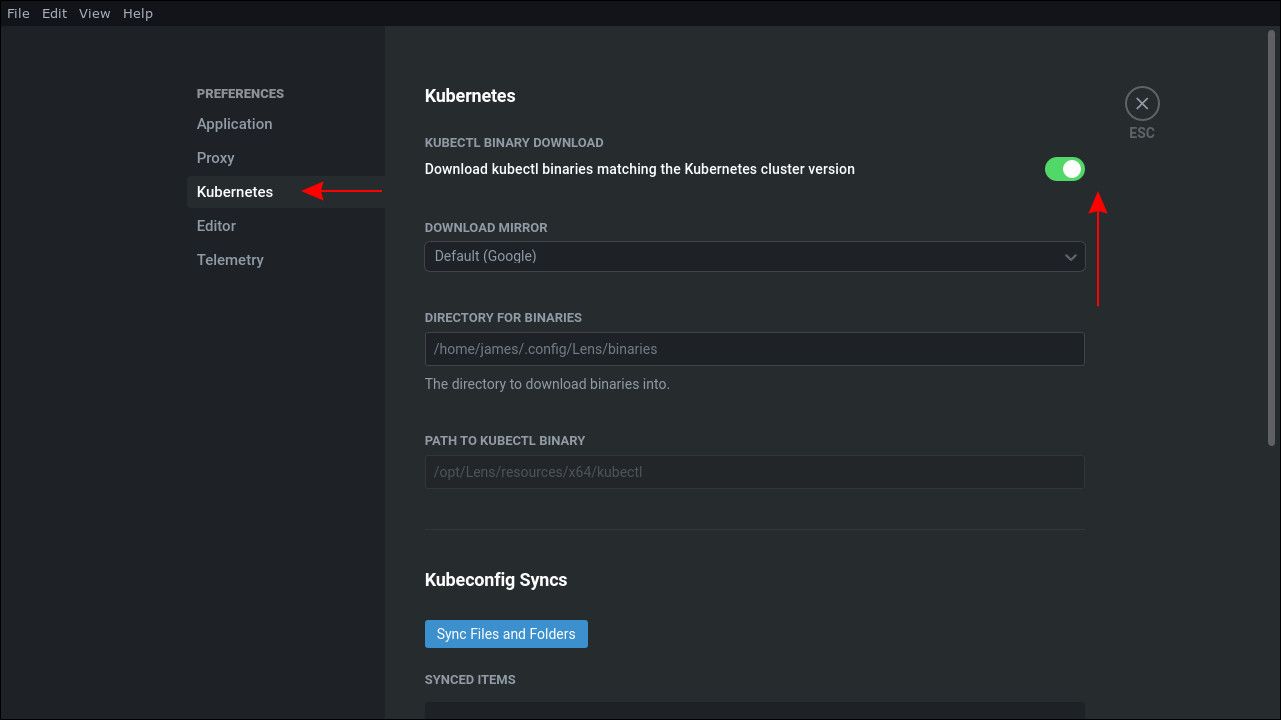Click the Synced Items list area
1281x720 pixels.
click(x=754, y=712)
